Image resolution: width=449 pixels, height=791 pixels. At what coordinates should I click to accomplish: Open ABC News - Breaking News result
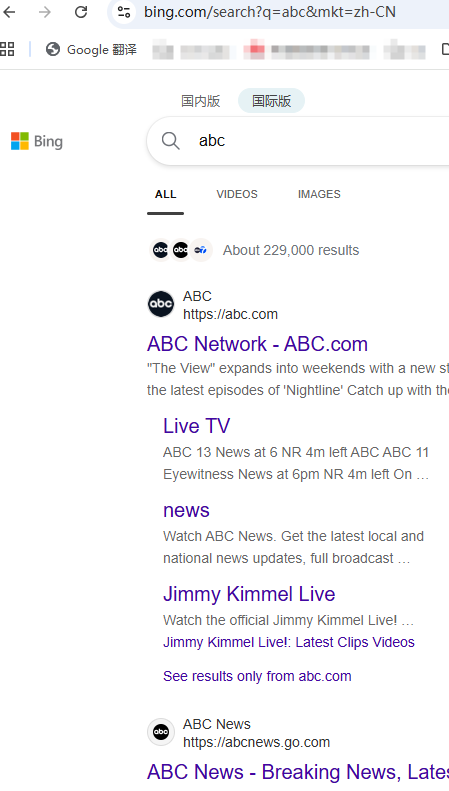coord(298,772)
